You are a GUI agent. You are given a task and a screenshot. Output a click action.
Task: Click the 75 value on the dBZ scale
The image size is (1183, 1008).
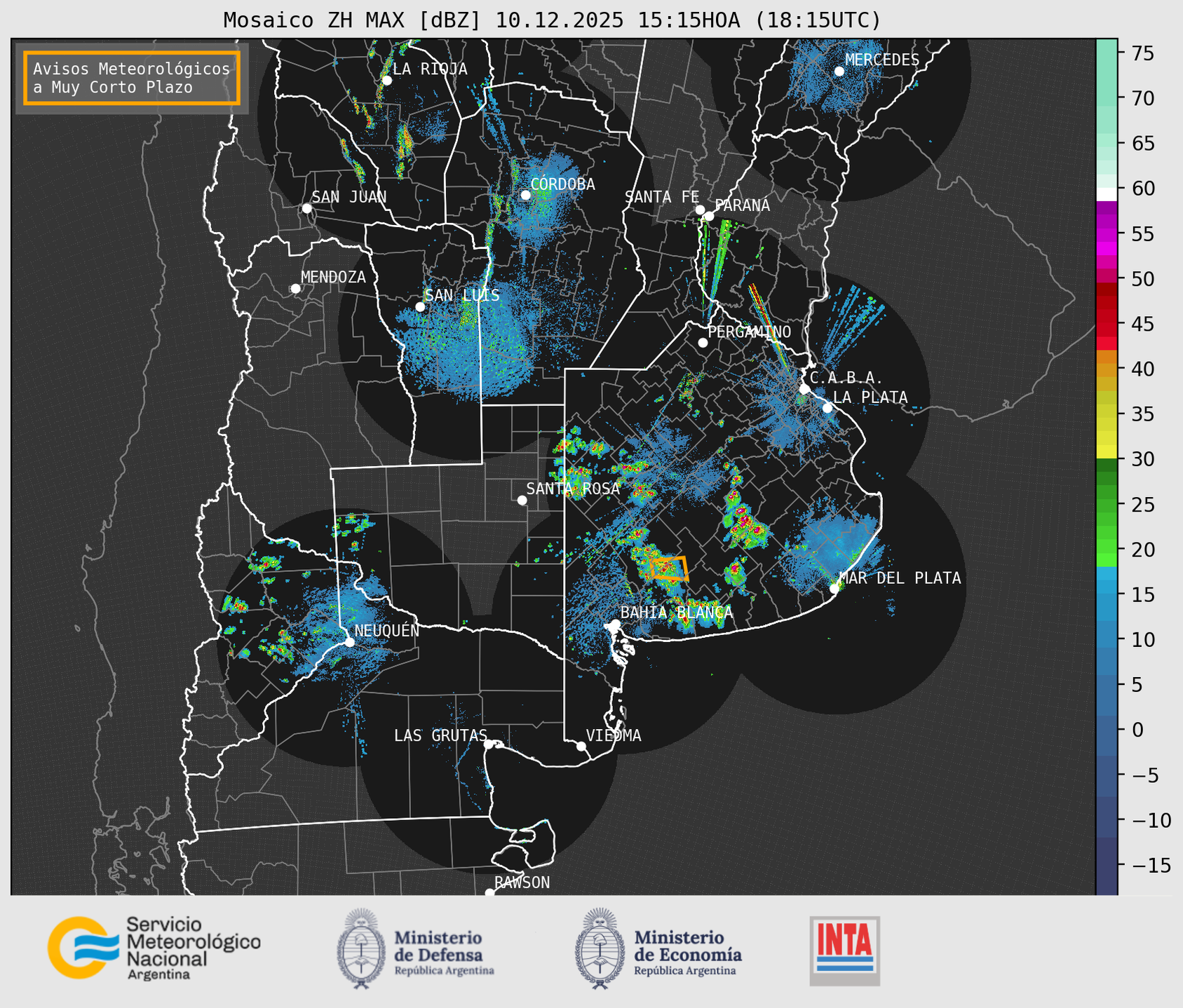tap(1142, 53)
